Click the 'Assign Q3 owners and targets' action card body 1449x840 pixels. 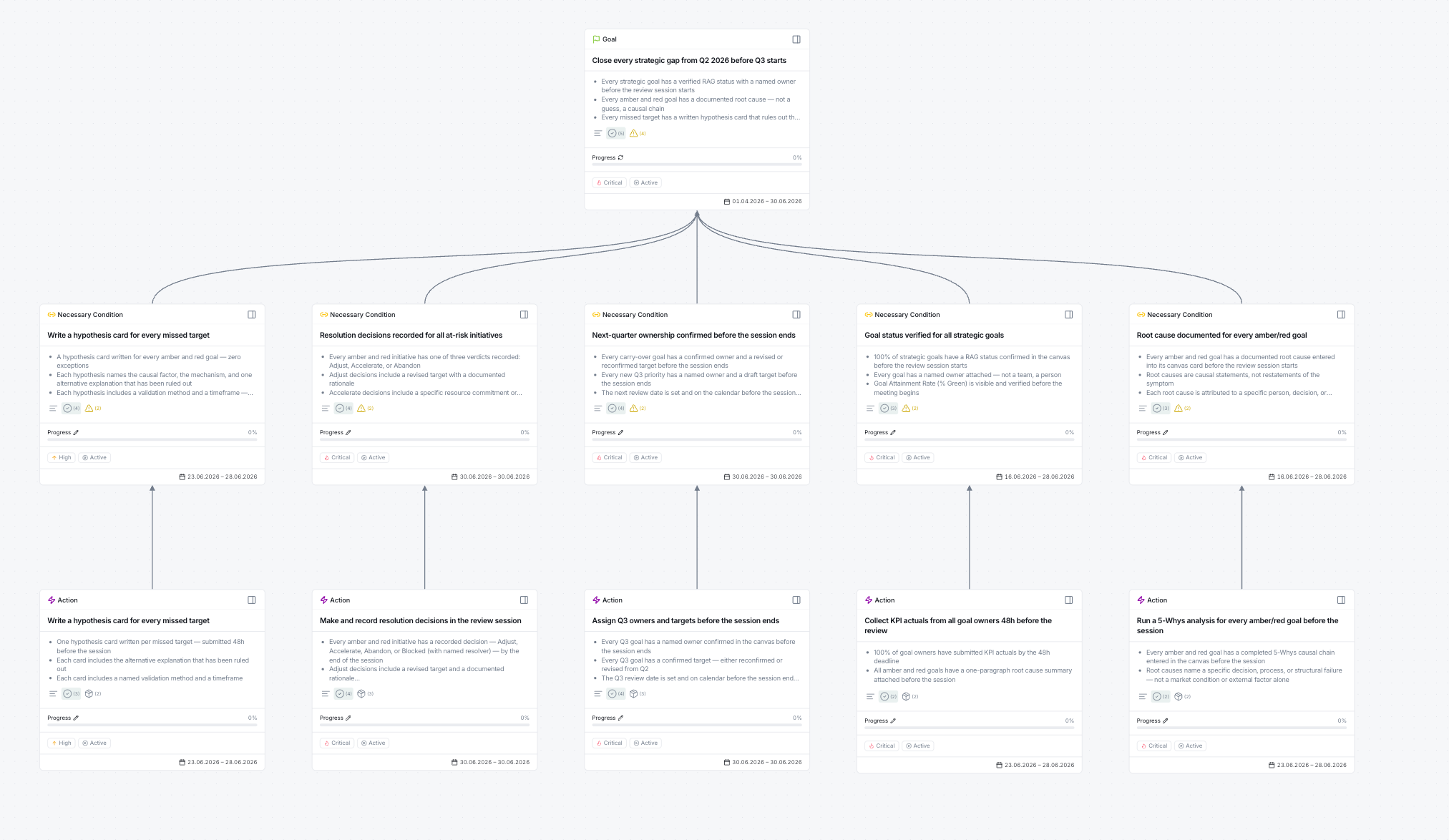(696, 660)
